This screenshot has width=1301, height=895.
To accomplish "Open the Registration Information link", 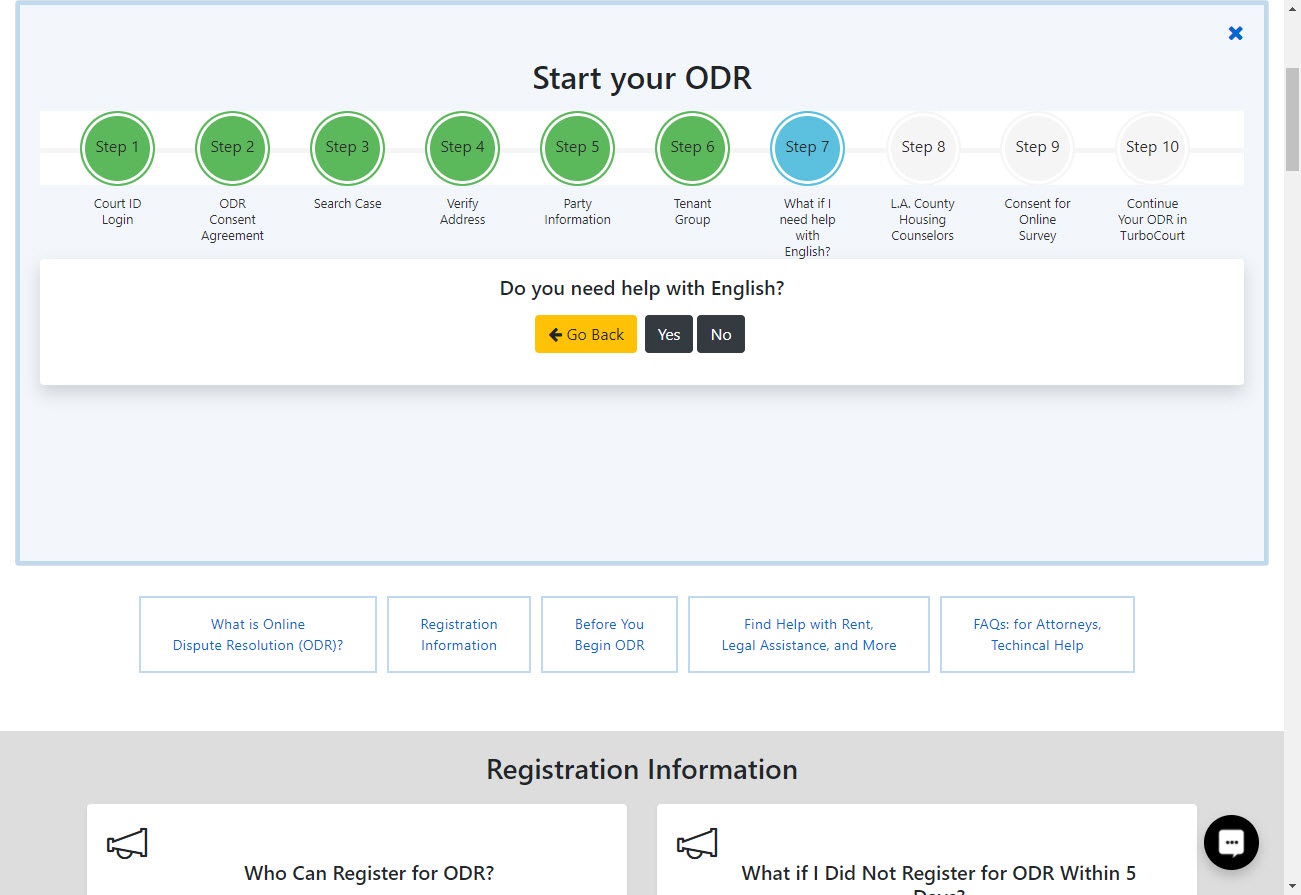I will (x=458, y=634).
